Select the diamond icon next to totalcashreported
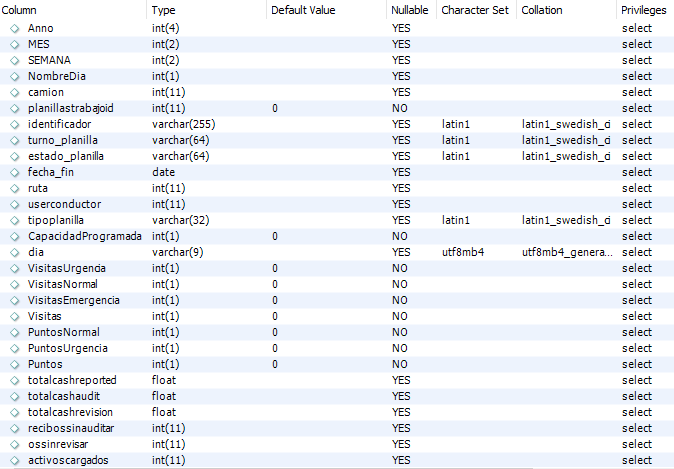 [15, 380]
